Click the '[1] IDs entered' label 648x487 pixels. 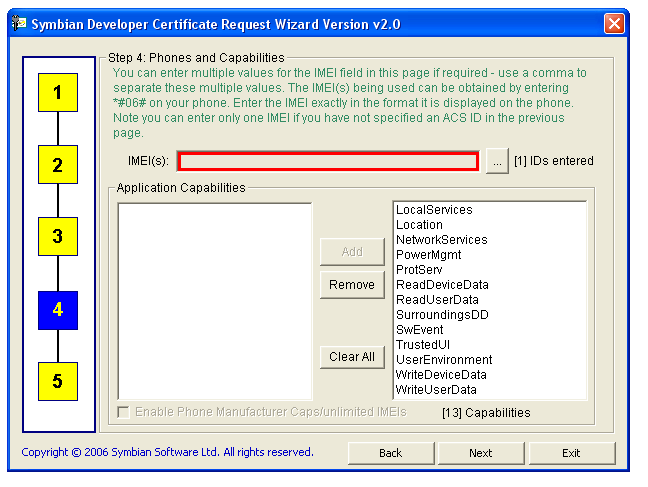pos(554,161)
